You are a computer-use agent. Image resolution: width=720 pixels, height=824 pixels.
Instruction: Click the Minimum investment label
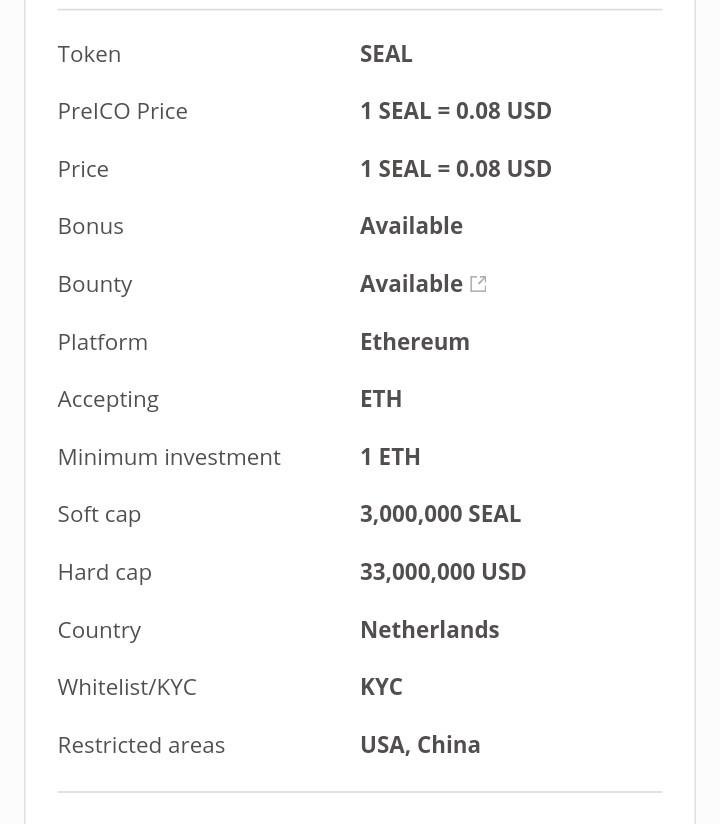click(x=169, y=457)
